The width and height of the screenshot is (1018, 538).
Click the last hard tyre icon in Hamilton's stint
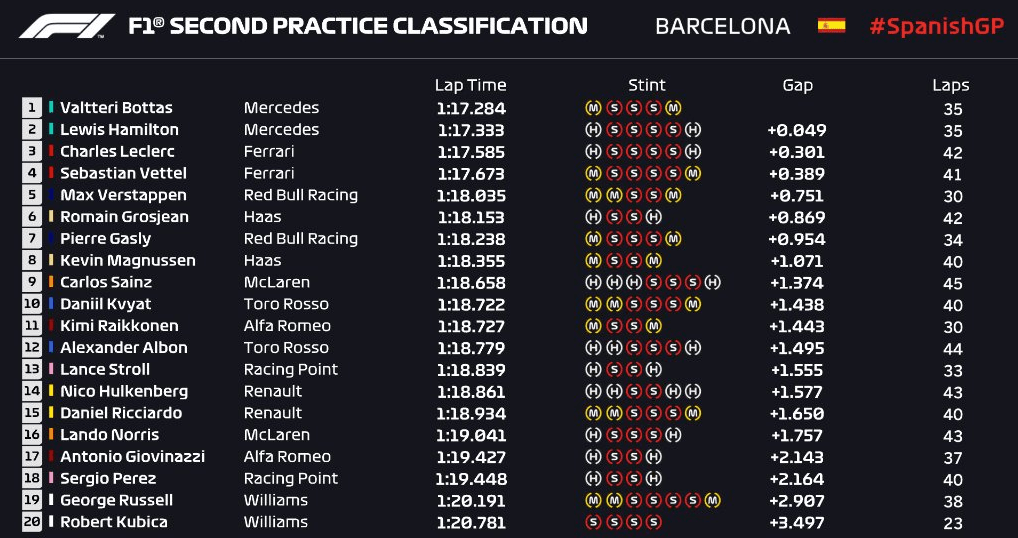(x=693, y=129)
